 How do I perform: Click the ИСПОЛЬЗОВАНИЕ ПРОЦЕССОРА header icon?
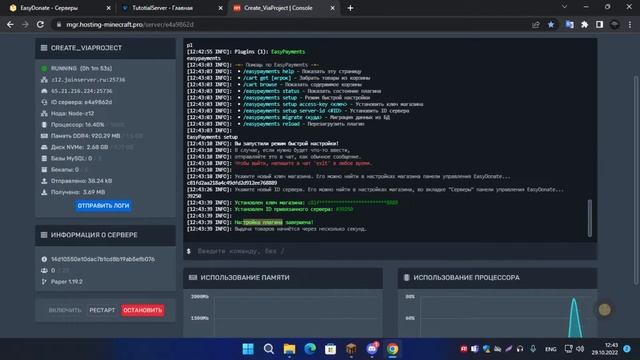click(406, 277)
